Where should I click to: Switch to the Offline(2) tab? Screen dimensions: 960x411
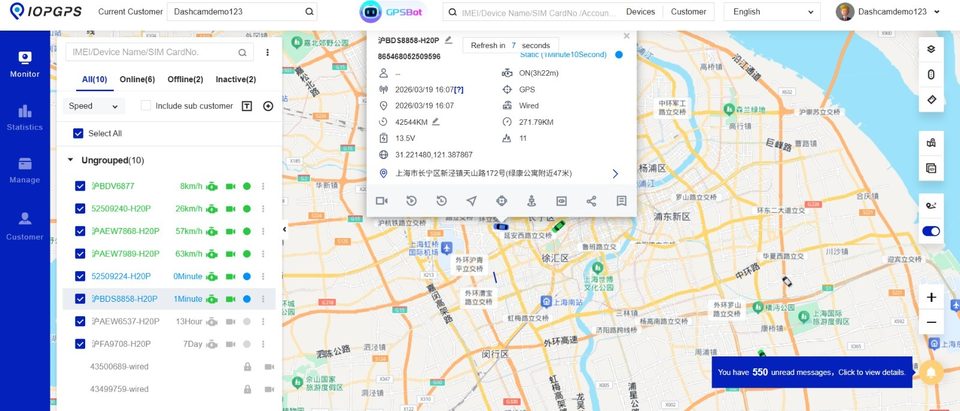185,79
